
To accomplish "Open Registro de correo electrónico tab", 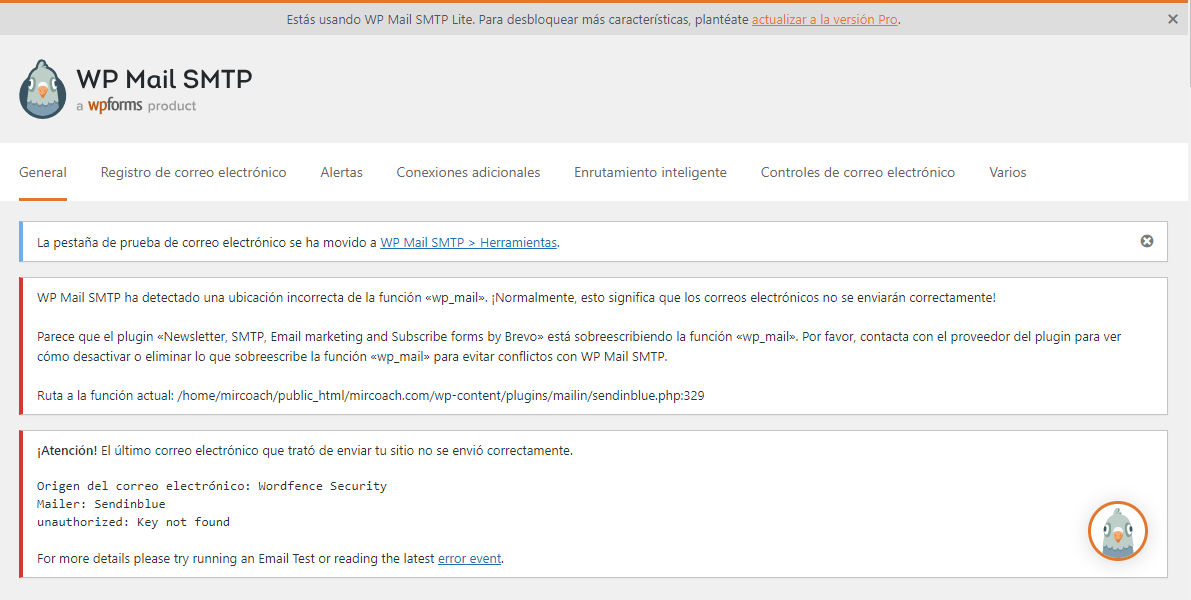I will 194,172.
